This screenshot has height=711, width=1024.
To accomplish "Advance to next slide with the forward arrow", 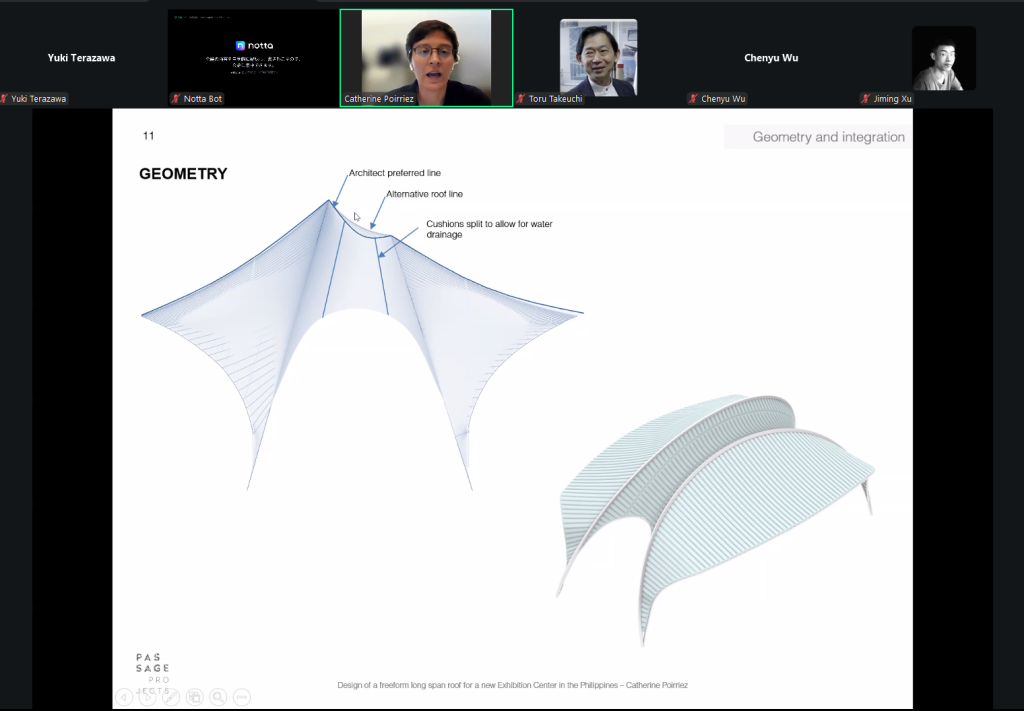I will point(148,697).
